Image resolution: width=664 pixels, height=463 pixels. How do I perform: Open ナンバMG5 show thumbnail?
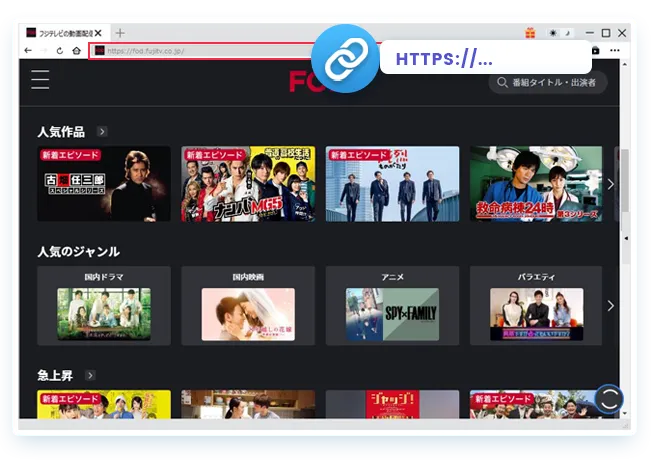[248, 184]
